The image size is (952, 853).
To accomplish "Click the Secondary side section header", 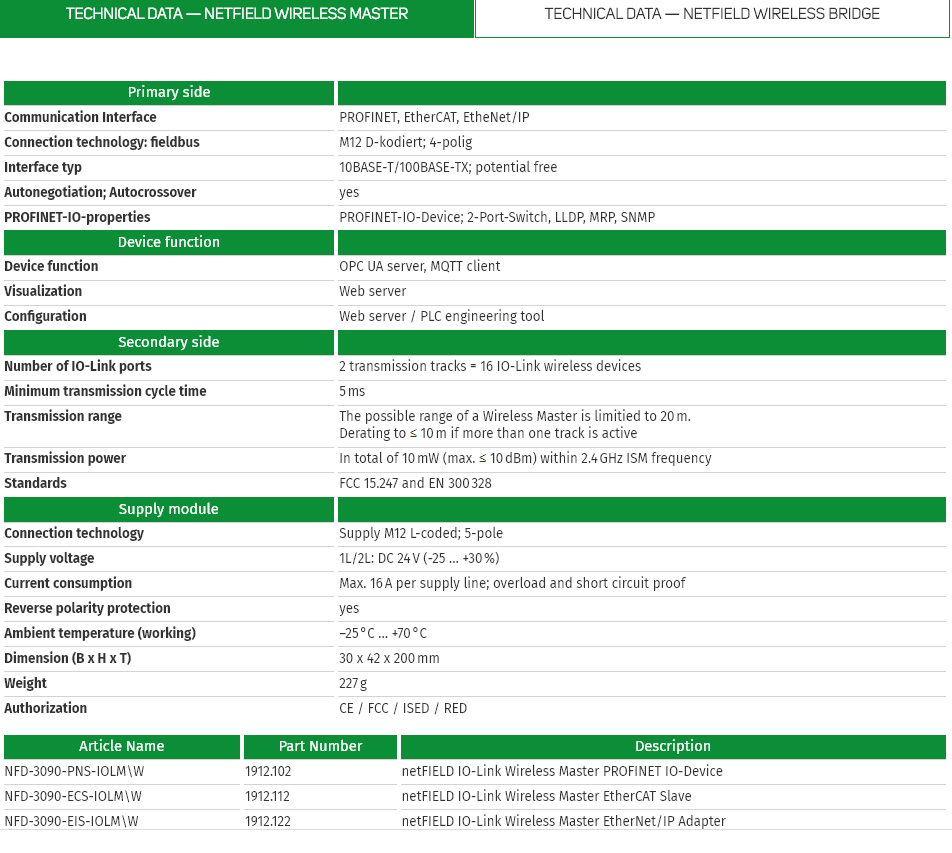I will [x=169, y=342].
